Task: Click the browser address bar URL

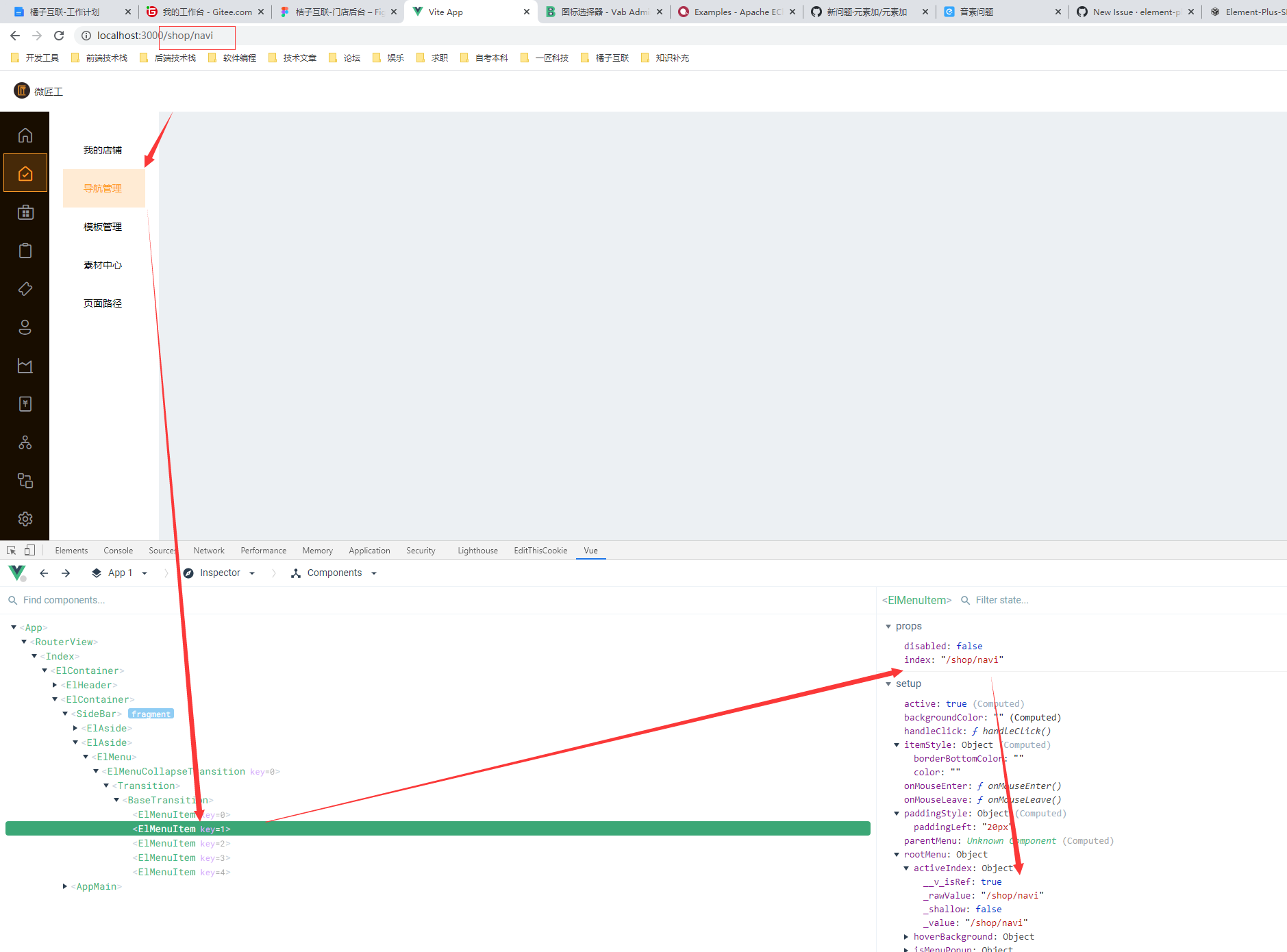Action: (155, 36)
